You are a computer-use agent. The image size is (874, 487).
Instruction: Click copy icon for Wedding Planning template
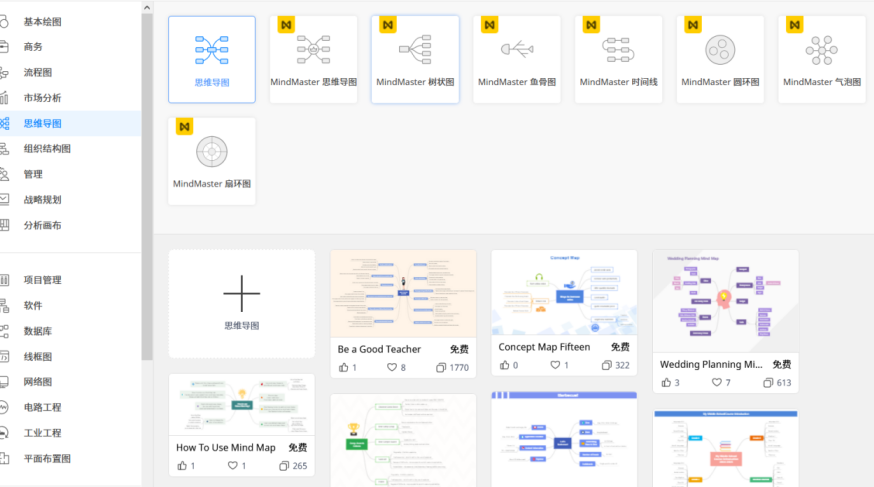point(768,383)
